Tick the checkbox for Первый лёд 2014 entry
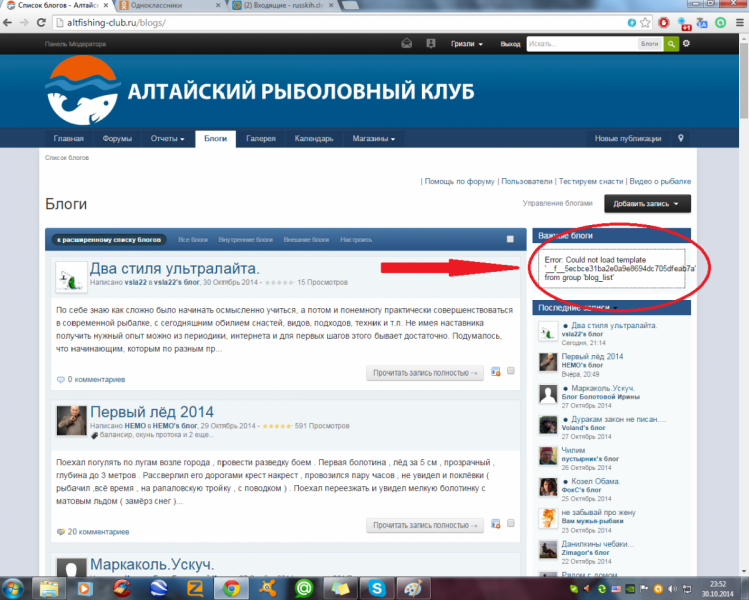749x600 pixels. tap(511, 523)
